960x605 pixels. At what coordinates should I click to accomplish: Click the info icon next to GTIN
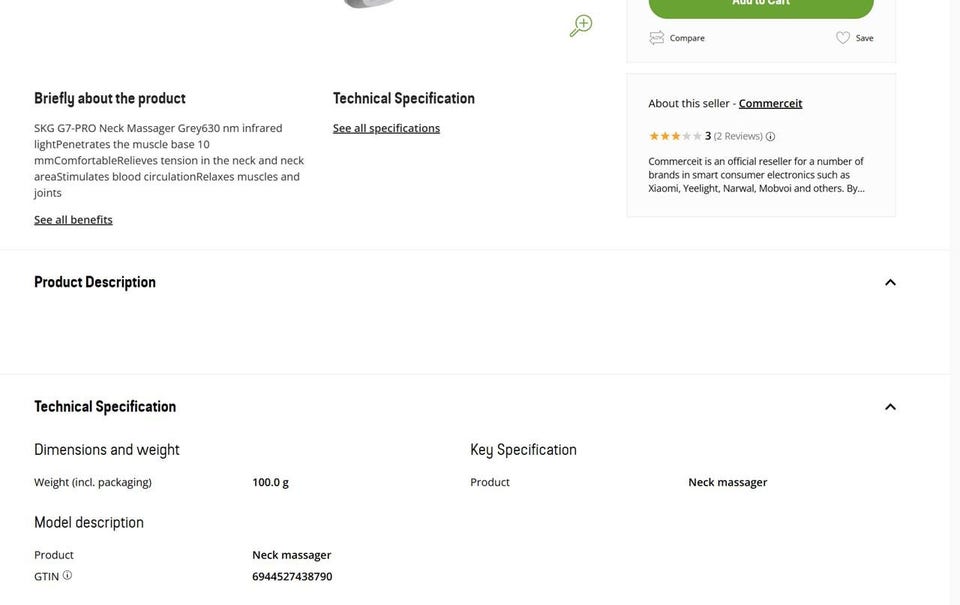point(67,575)
